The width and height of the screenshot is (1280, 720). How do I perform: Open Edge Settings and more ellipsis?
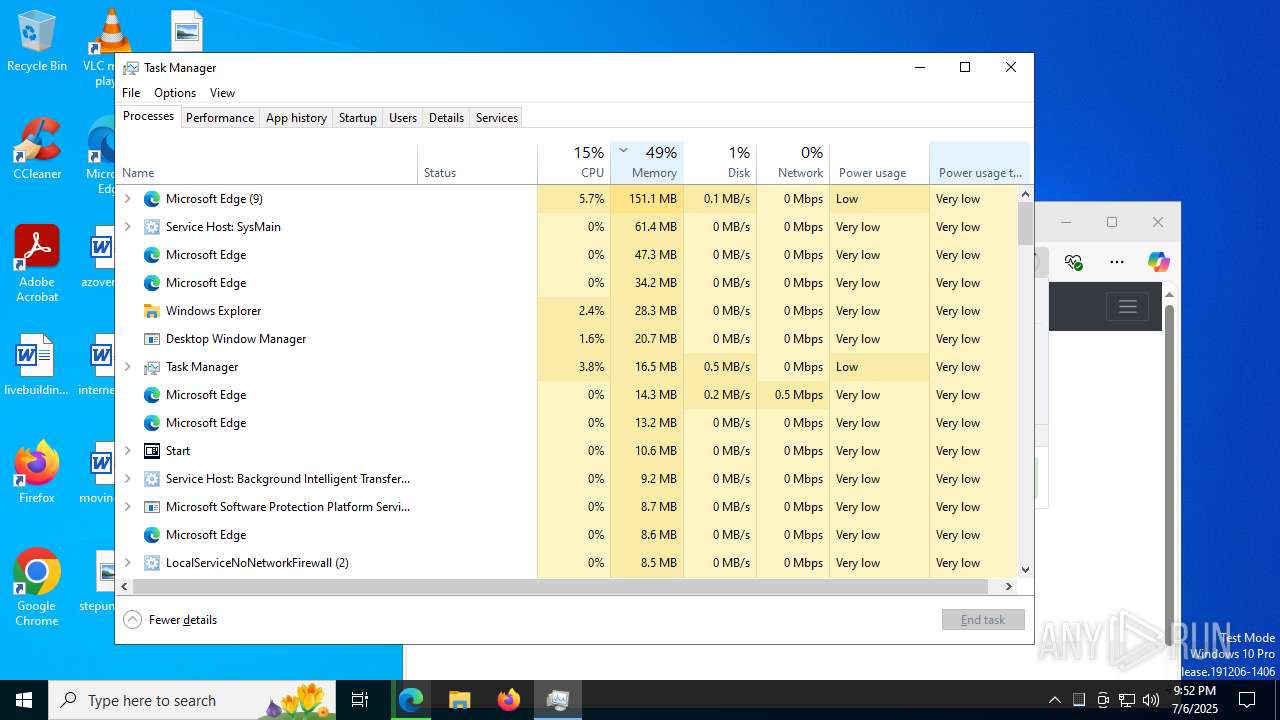[1117, 262]
